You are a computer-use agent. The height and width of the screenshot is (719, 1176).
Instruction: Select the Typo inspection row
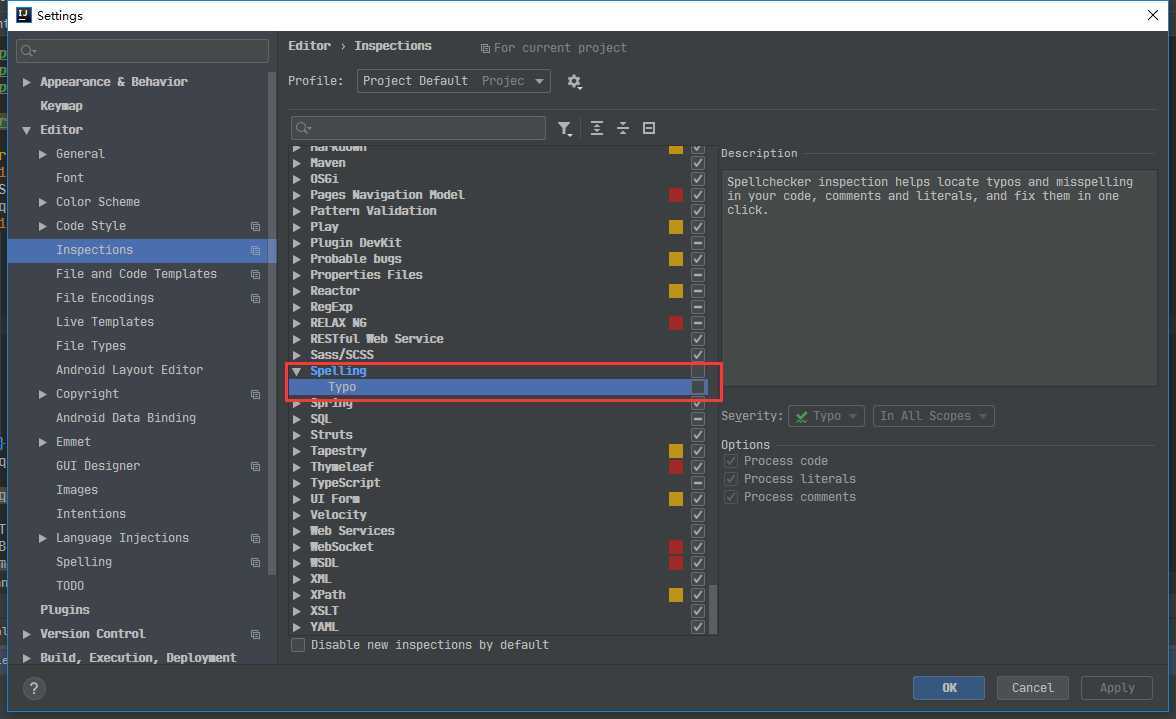pos(498,387)
